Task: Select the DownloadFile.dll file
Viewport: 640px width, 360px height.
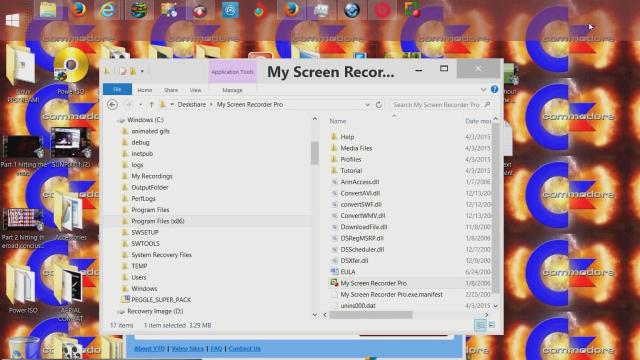Action: point(364,227)
